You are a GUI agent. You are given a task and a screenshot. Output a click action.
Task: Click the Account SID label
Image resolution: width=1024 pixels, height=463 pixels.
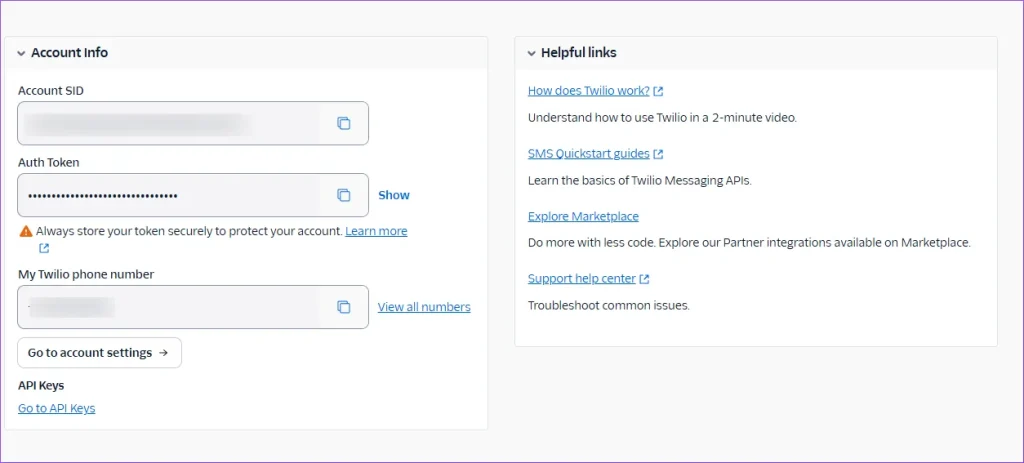[x=51, y=91]
